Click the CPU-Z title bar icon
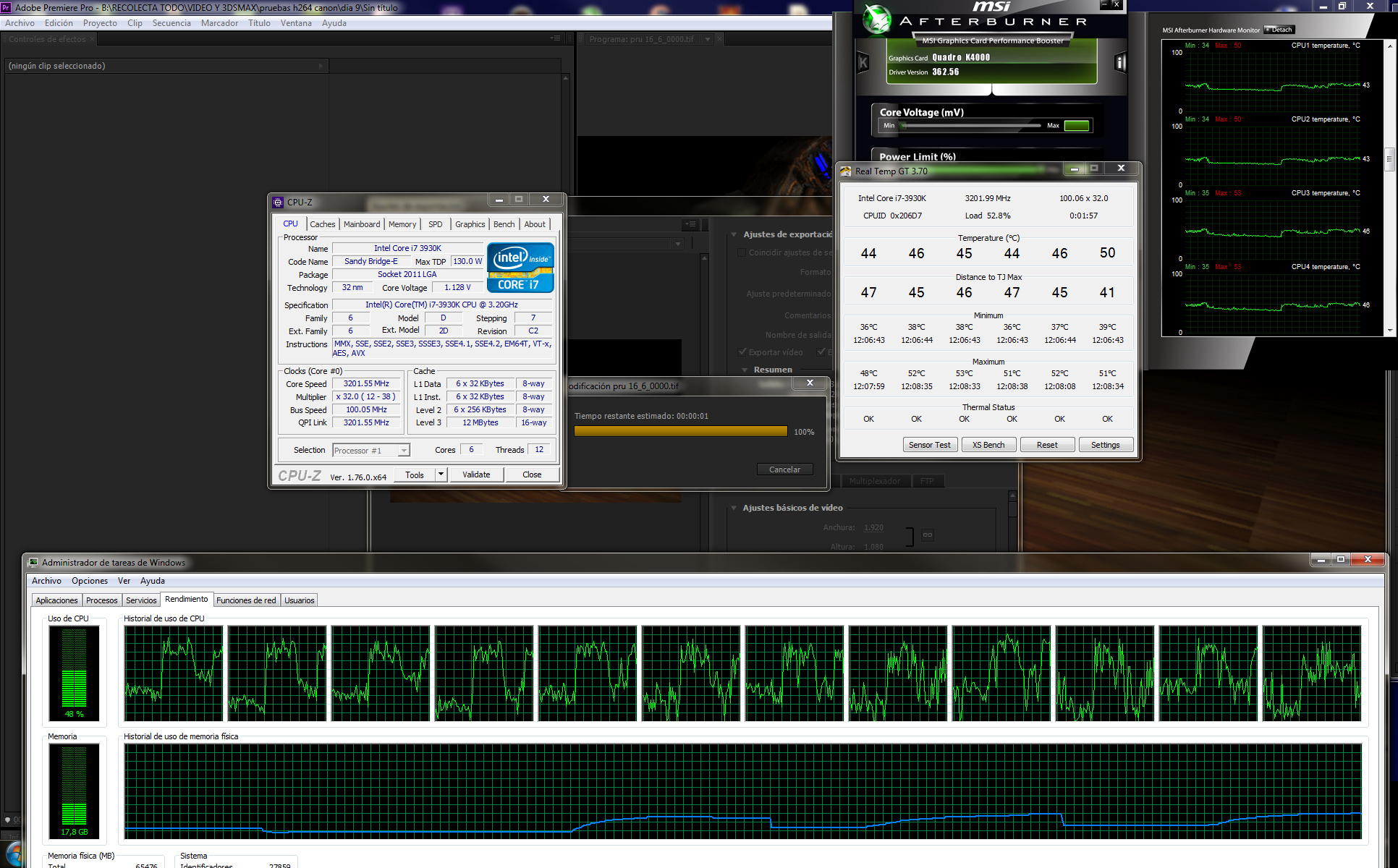1398x868 pixels. pyautogui.click(x=278, y=202)
